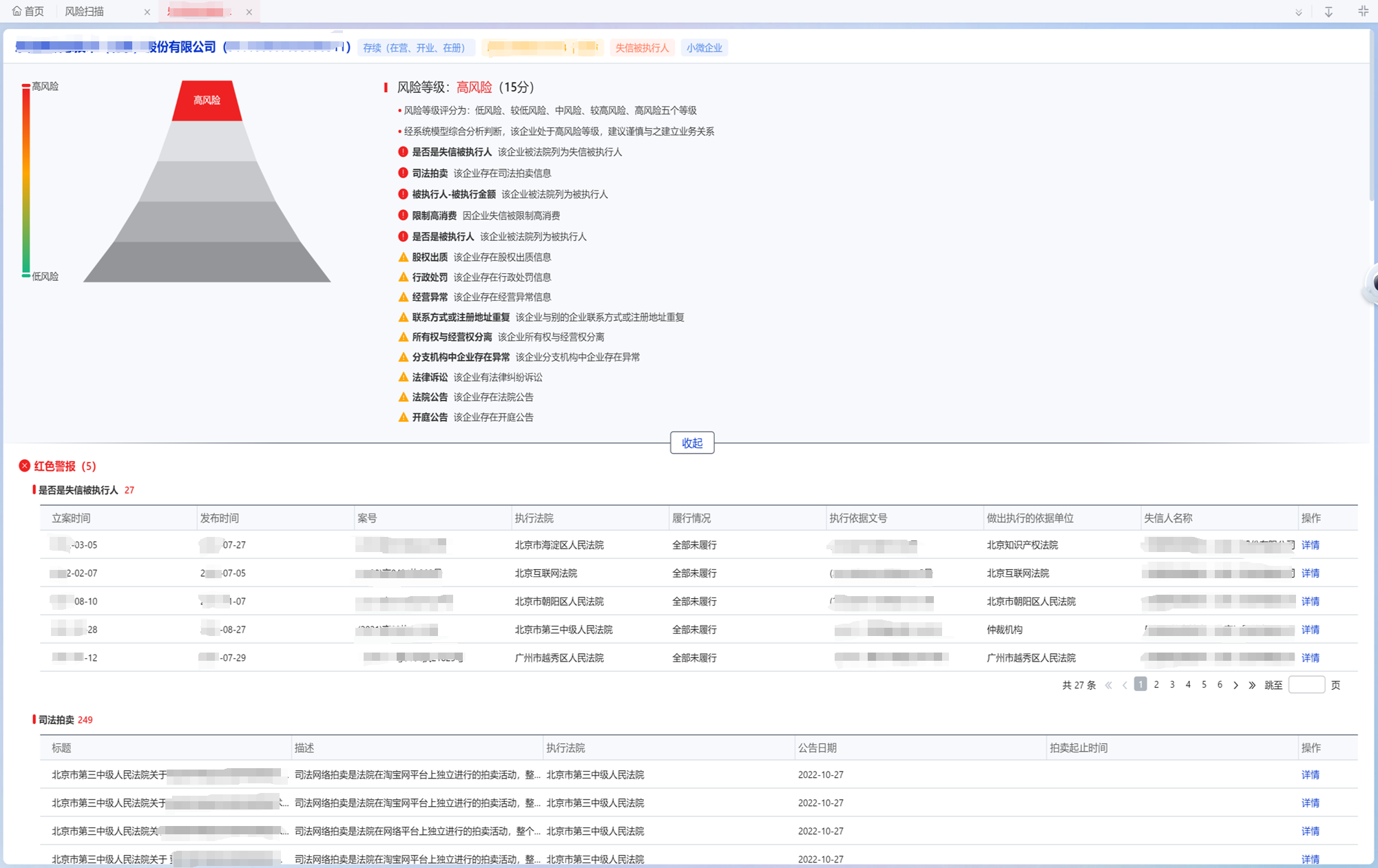
Task: Click the download arrow icon at top right
Action: pyautogui.click(x=1328, y=12)
